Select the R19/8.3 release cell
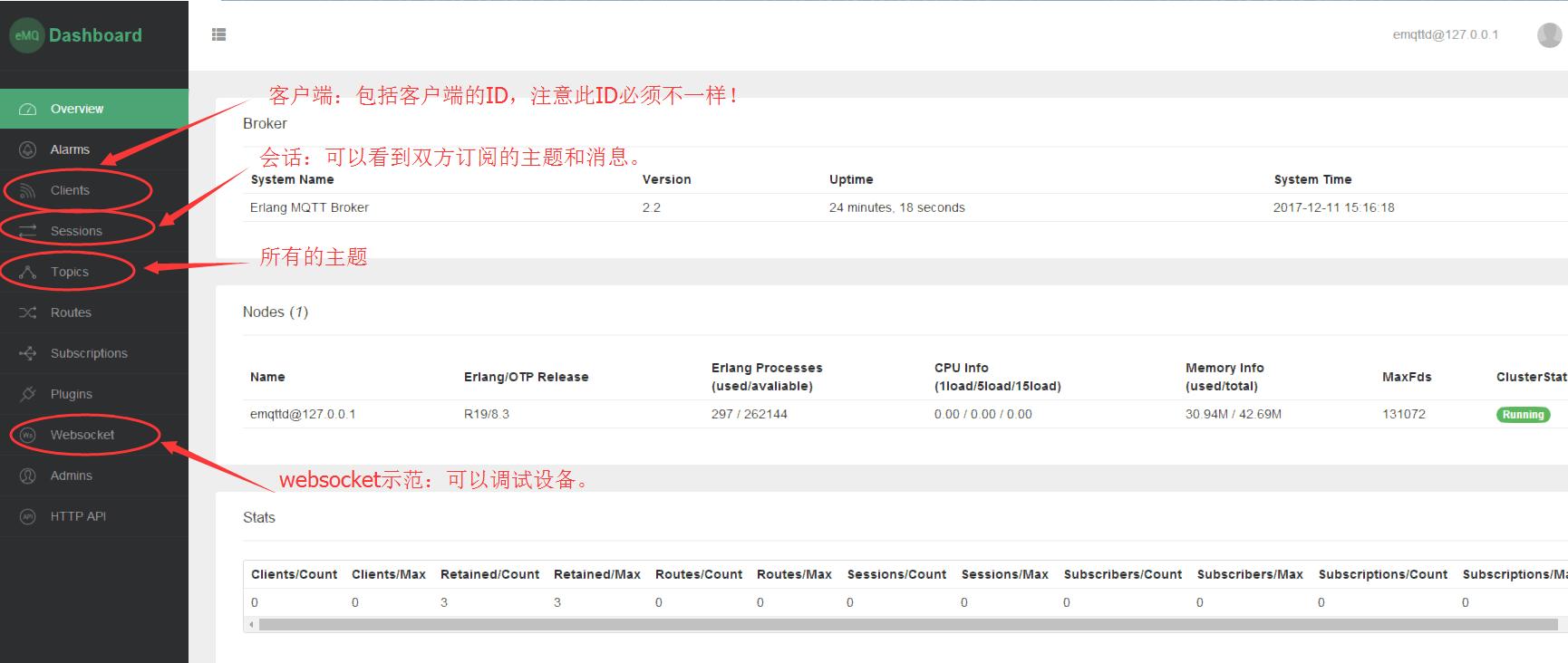The width and height of the screenshot is (1568, 663). pyautogui.click(x=487, y=414)
